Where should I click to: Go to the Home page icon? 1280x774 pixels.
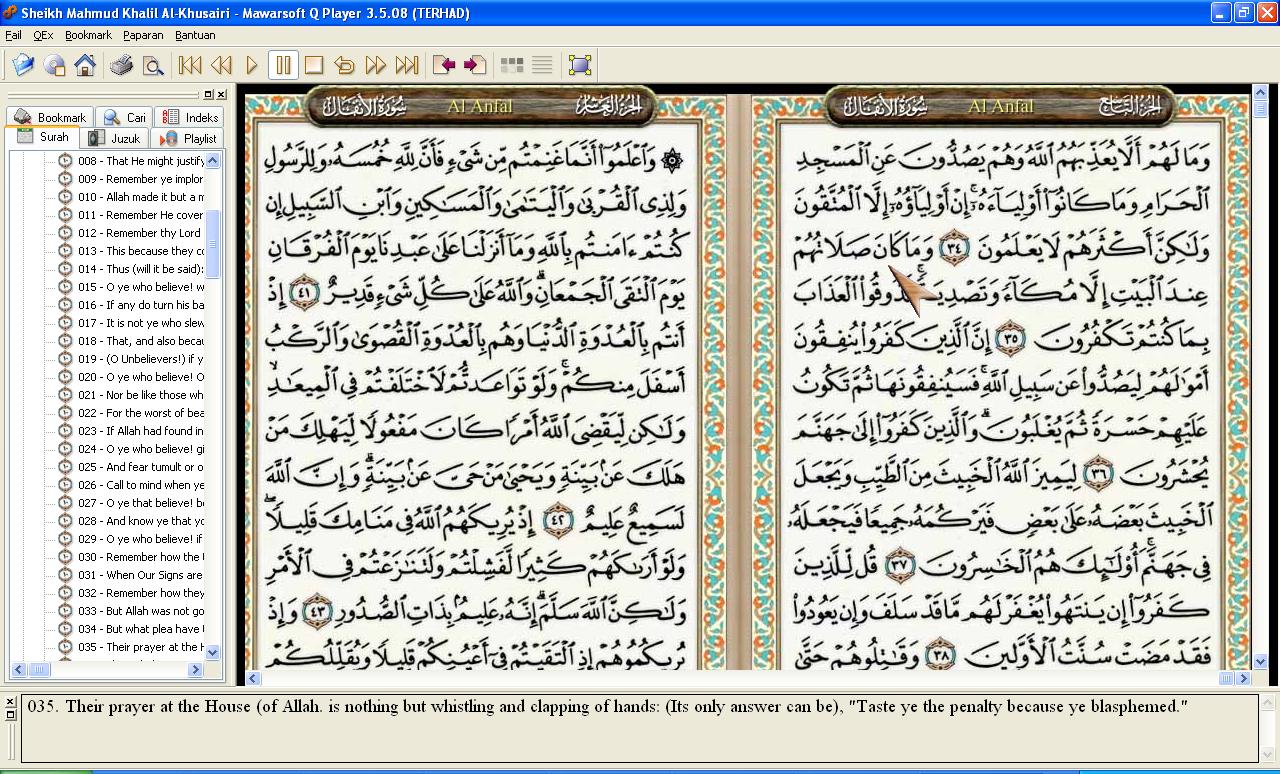pos(85,66)
